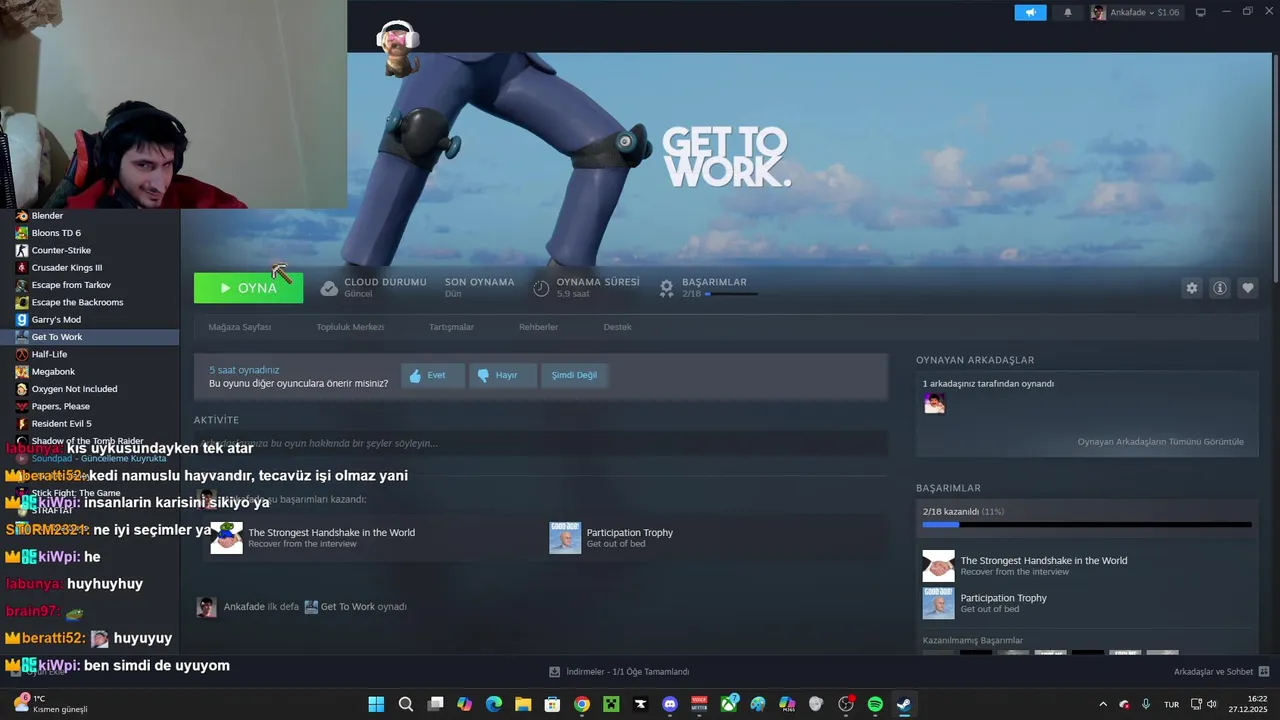Click Get To Work link in activity
1280x720 pixels.
point(348,607)
